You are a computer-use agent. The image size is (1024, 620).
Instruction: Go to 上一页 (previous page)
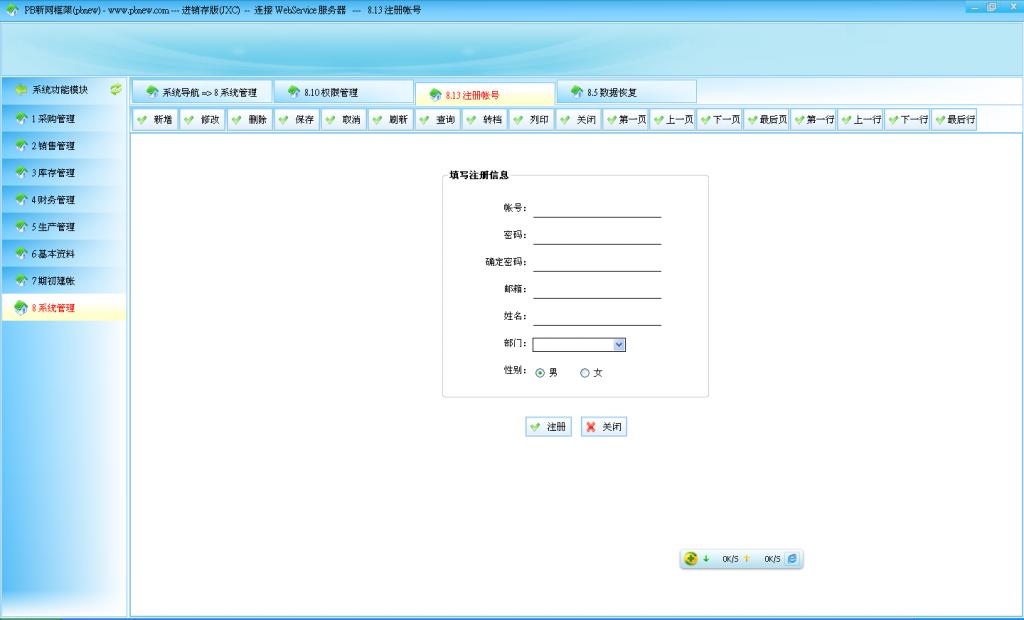pos(673,120)
